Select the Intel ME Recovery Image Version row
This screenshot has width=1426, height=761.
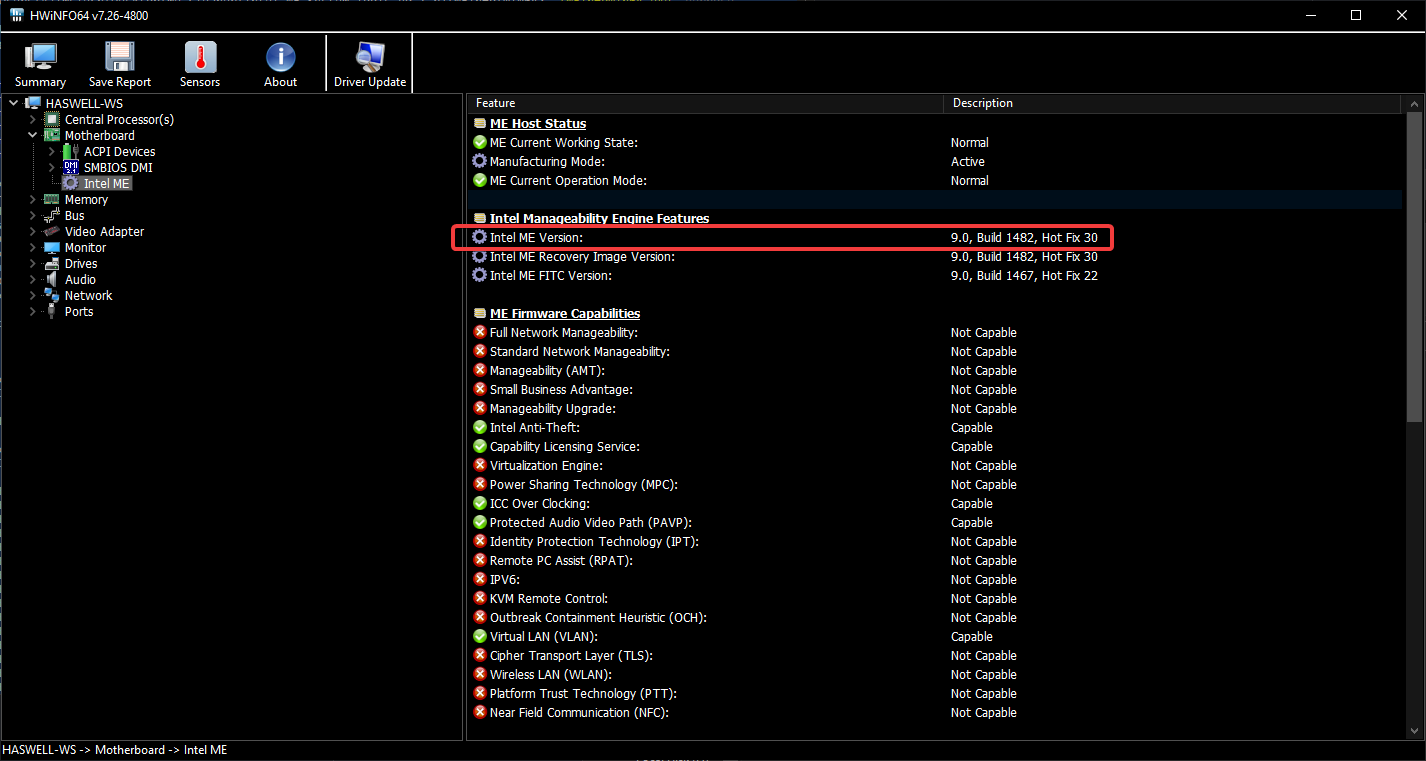(x=935, y=256)
